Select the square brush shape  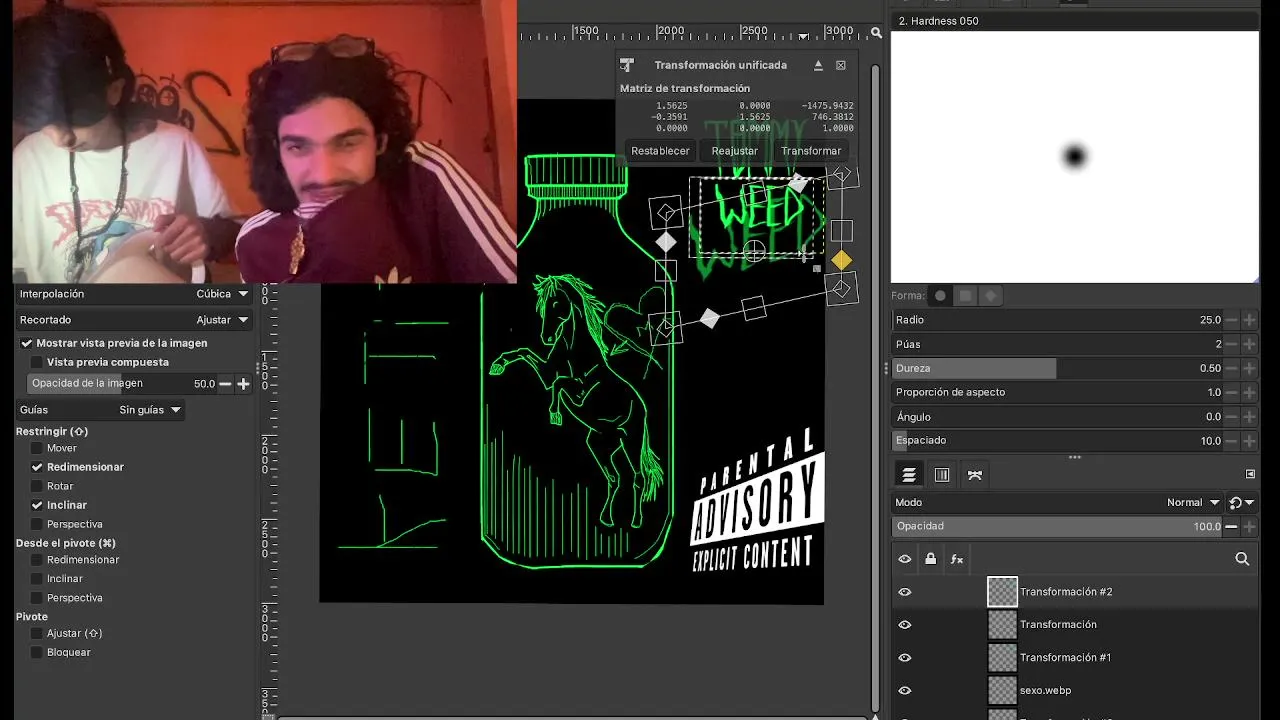click(x=965, y=296)
